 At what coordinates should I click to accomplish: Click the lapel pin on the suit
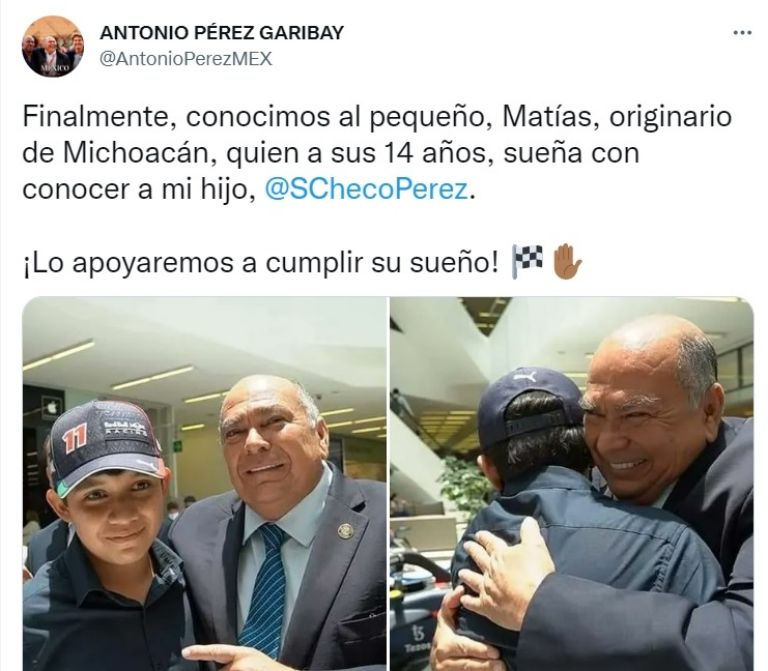pyautogui.click(x=345, y=530)
